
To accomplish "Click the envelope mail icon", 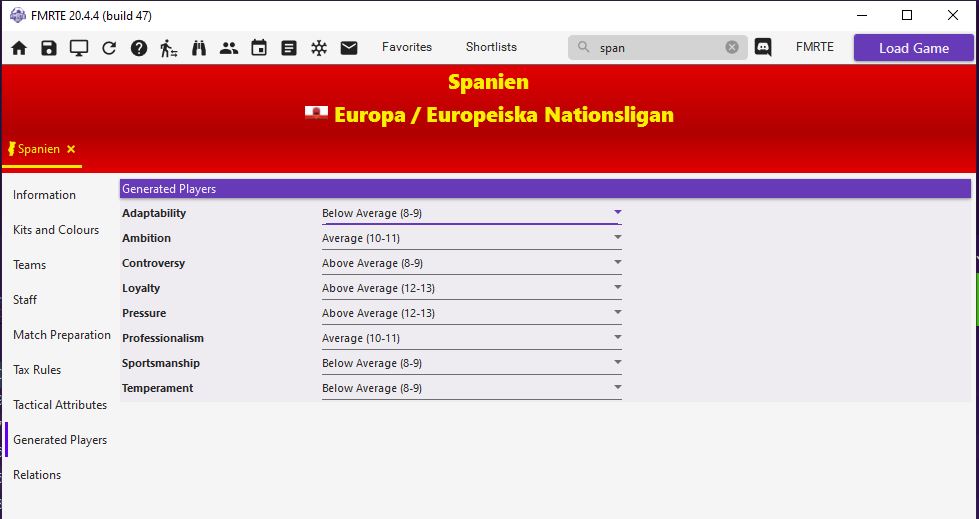I will [349, 48].
